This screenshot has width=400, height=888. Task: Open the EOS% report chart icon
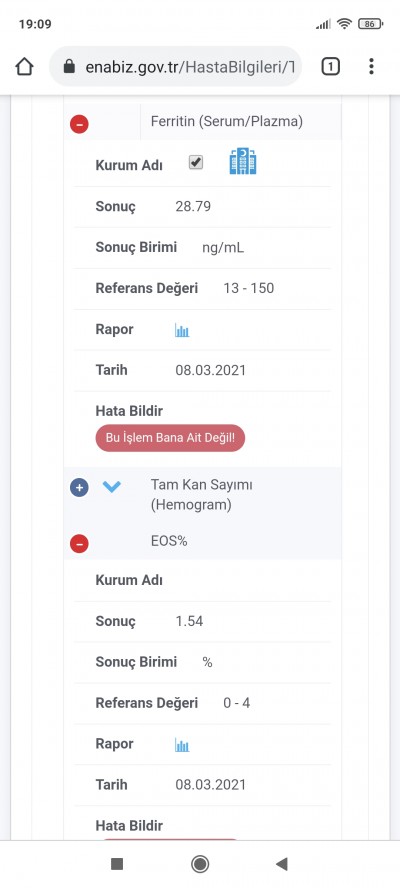click(182, 745)
